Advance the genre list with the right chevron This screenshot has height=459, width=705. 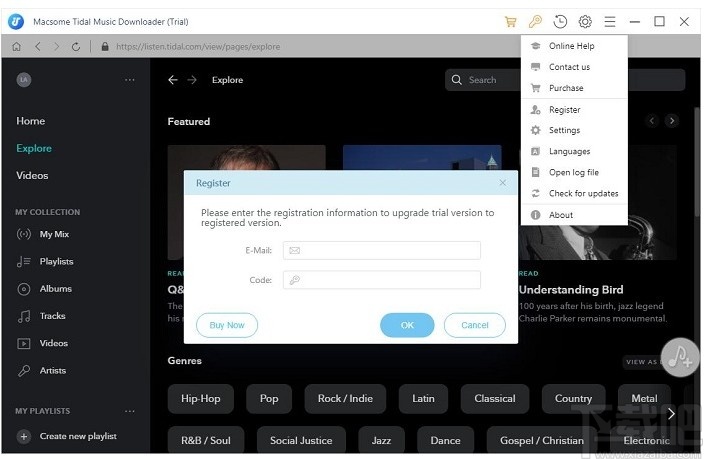(x=671, y=414)
